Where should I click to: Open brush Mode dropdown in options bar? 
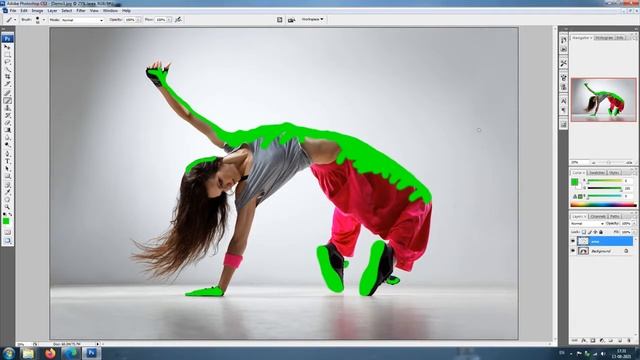click(82, 20)
